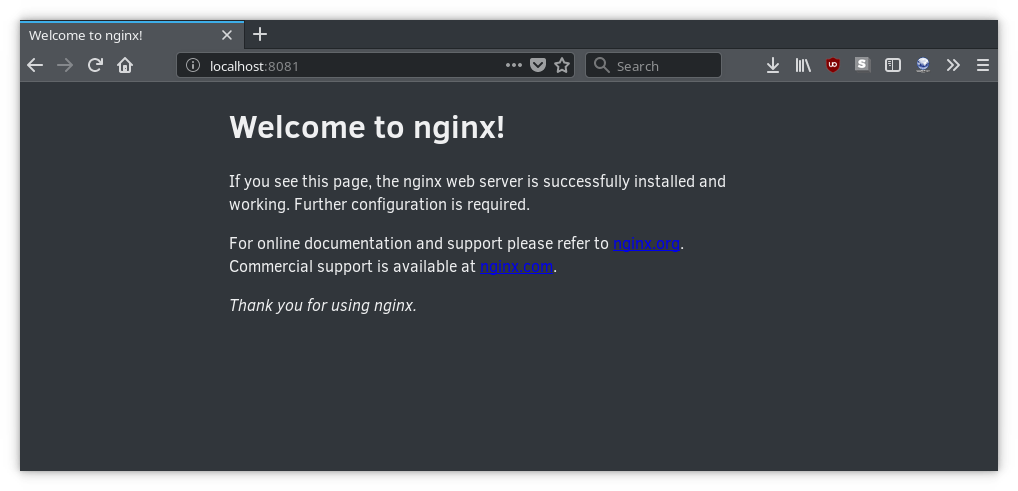Viewport: 1018px width, 491px height.
Task: Click the globe extension icon in toolbar
Action: pos(923,65)
